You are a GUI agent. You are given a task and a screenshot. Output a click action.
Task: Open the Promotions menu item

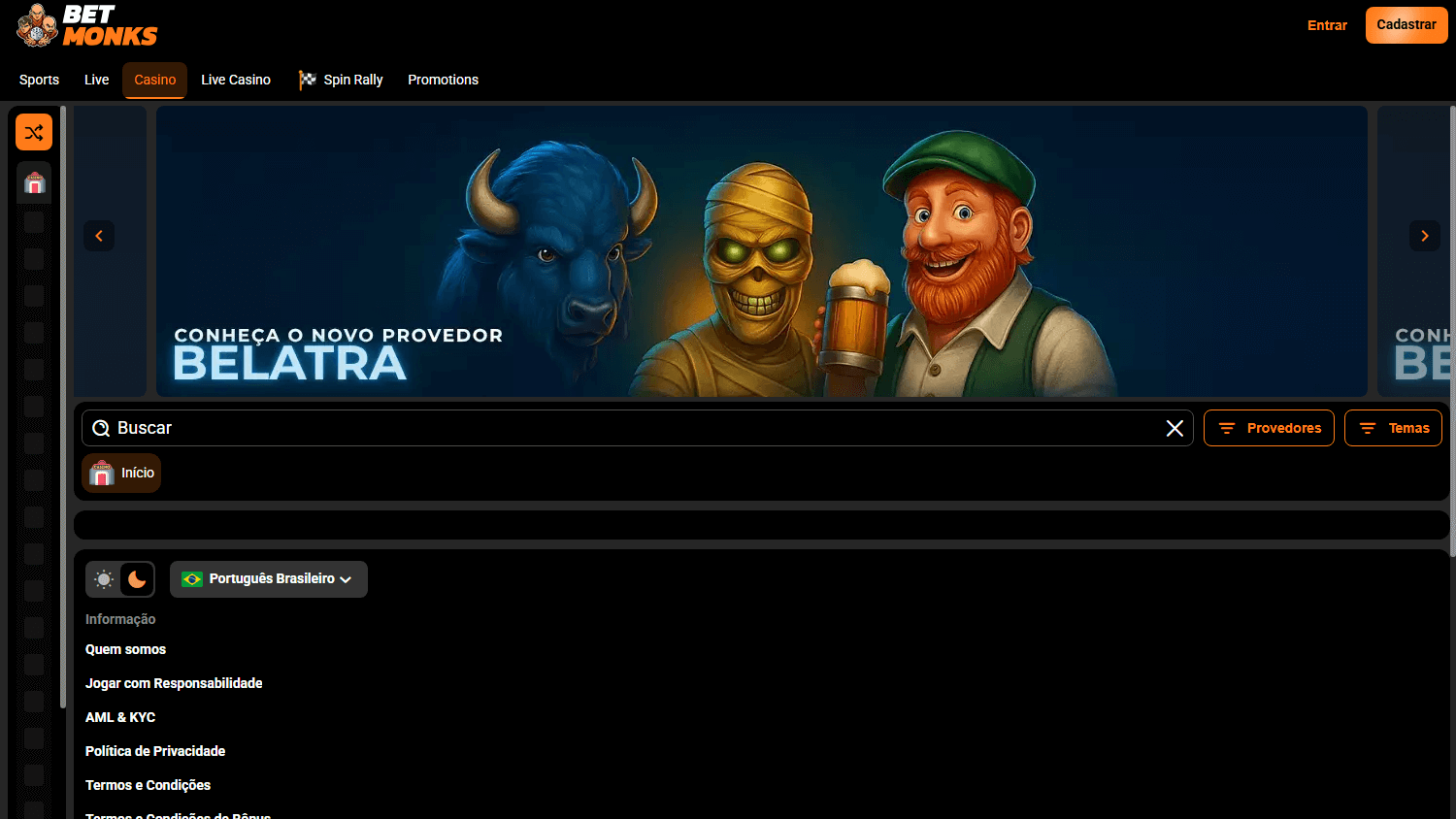443,80
